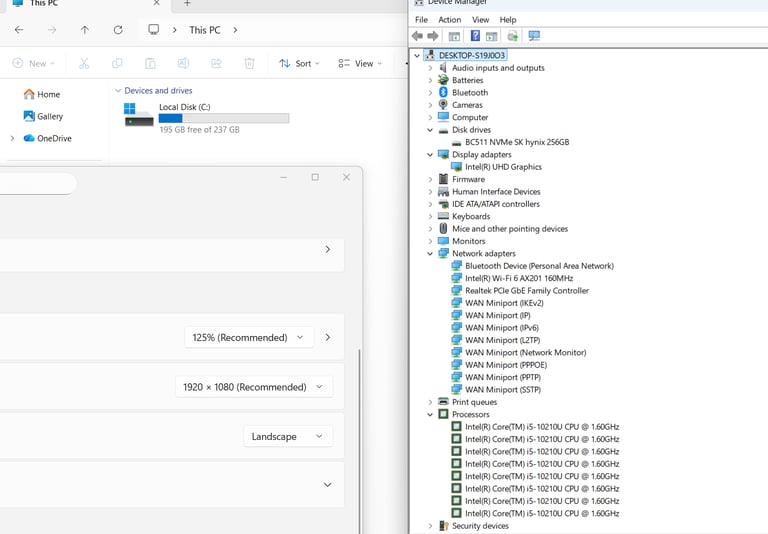
Task: Open a new tab in File Explorer
Action: coord(187,3)
